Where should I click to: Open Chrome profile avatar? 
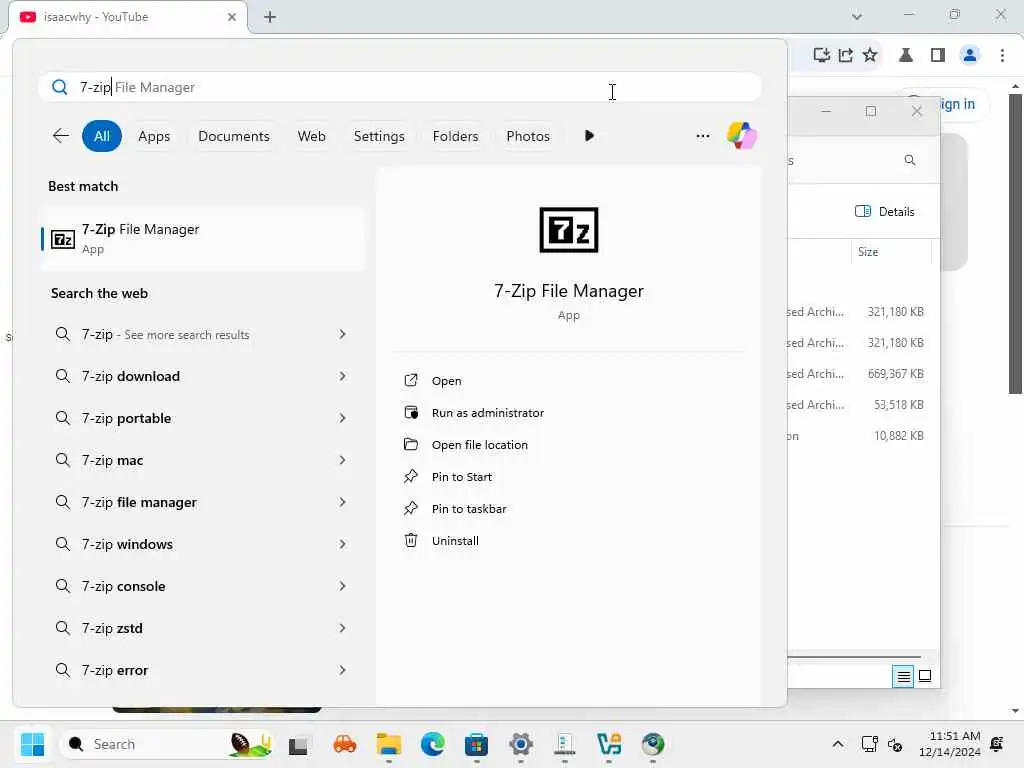tap(970, 55)
